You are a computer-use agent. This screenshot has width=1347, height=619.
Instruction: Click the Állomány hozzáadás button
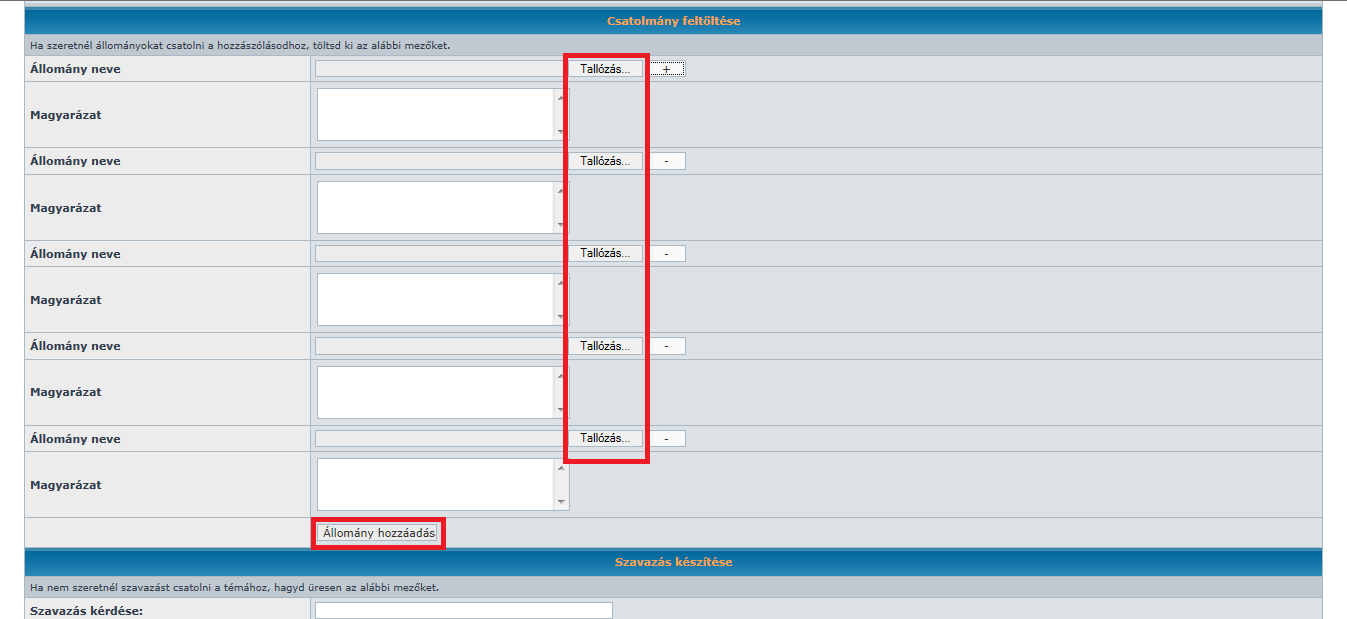coord(379,534)
